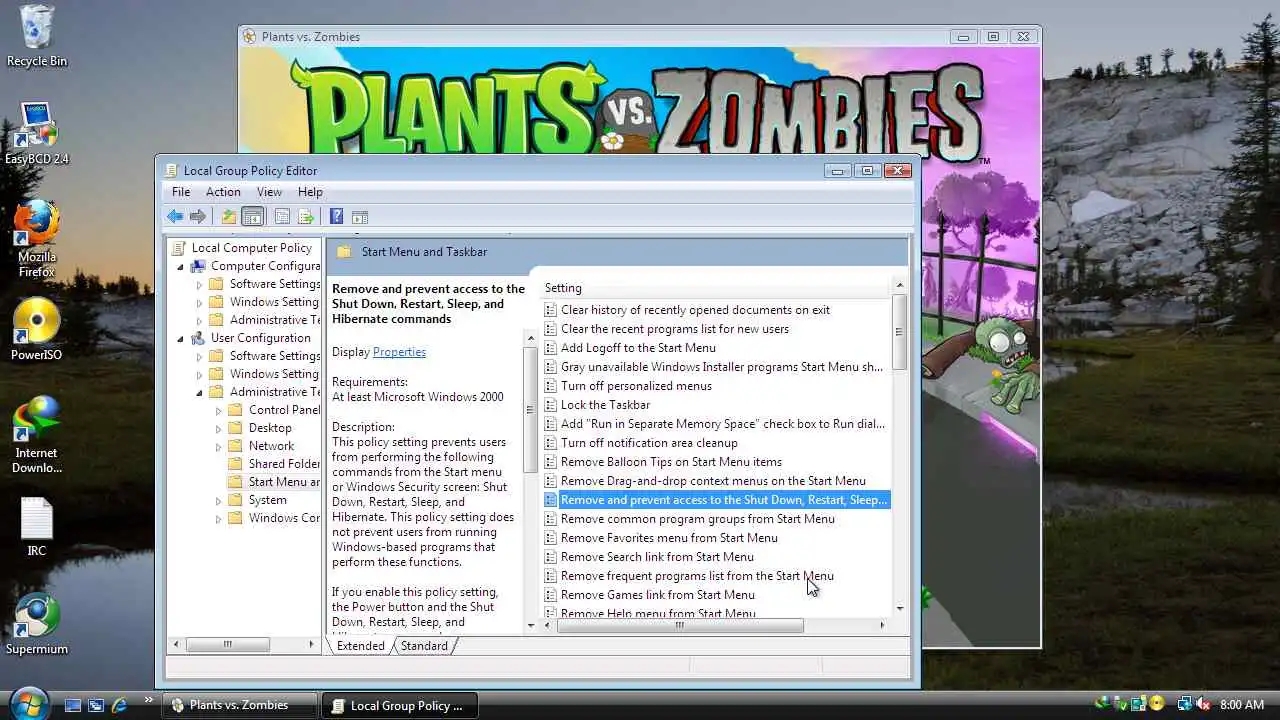The width and height of the screenshot is (1280, 720).
Task: Click the Switch Between Windows quick launch icon
Action: 96,705
